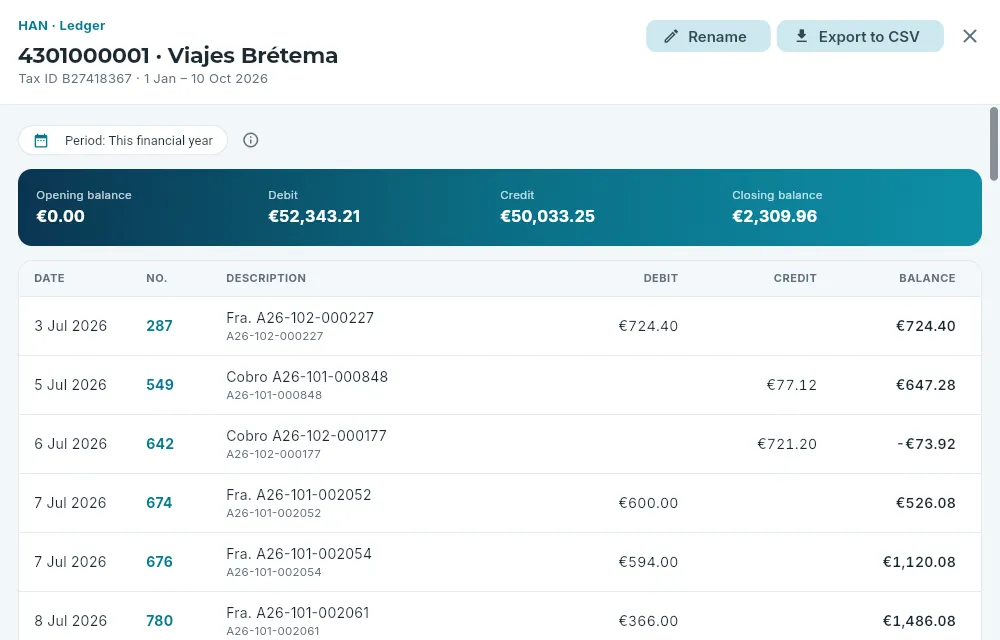Click the DESCRIPTION column header
The image size is (1000, 640).
(266, 278)
